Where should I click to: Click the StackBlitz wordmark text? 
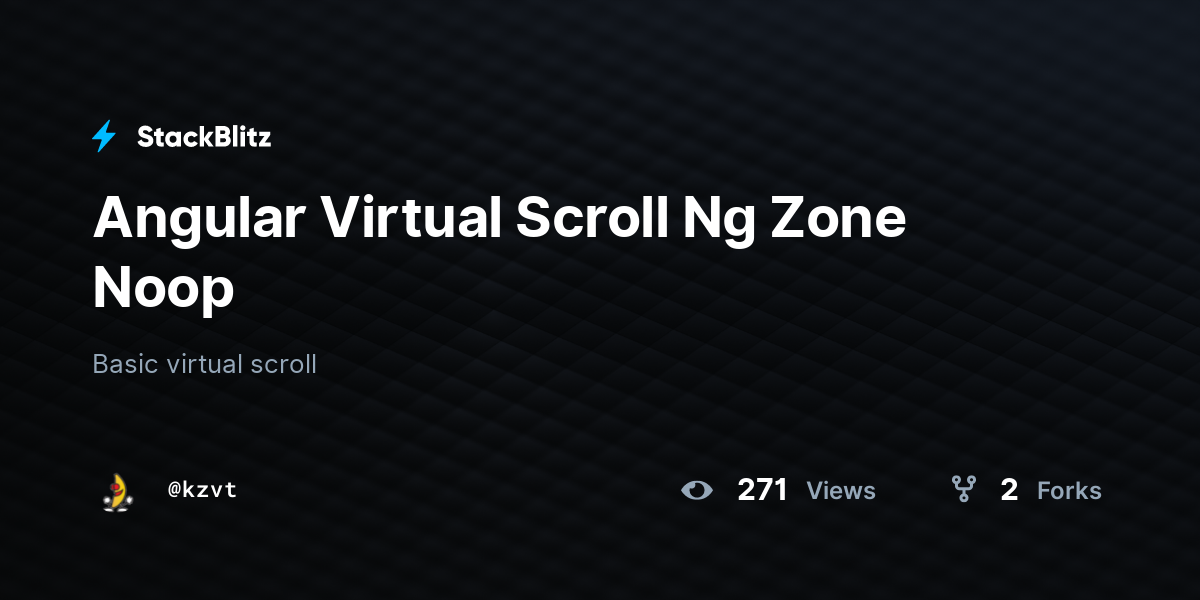[204, 137]
